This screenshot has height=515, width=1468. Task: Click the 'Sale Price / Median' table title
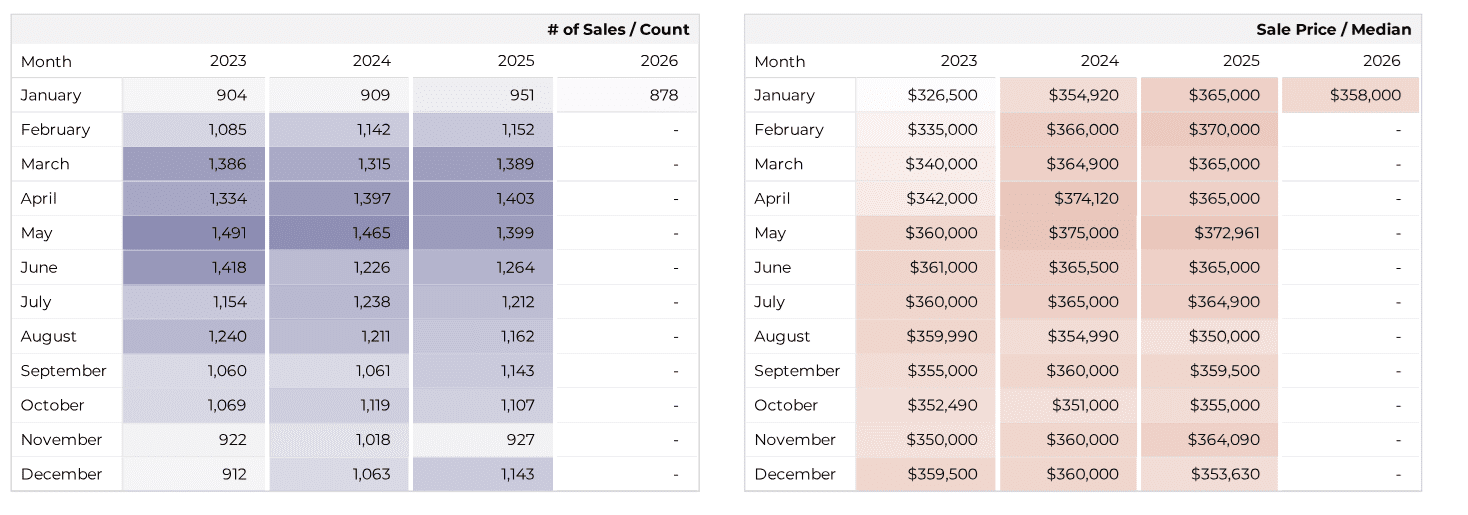coord(1333,29)
